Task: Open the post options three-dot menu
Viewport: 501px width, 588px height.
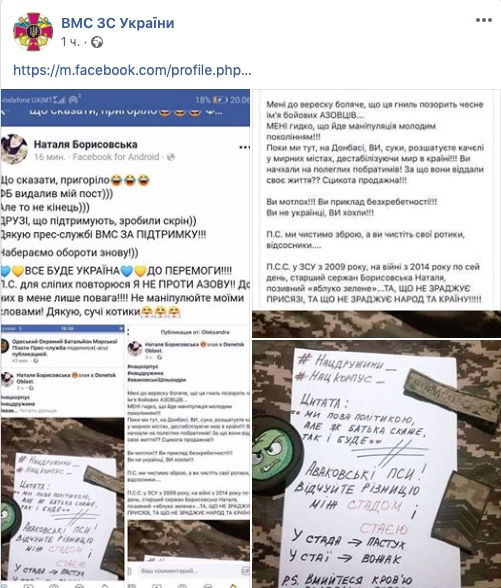Action: (x=484, y=20)
